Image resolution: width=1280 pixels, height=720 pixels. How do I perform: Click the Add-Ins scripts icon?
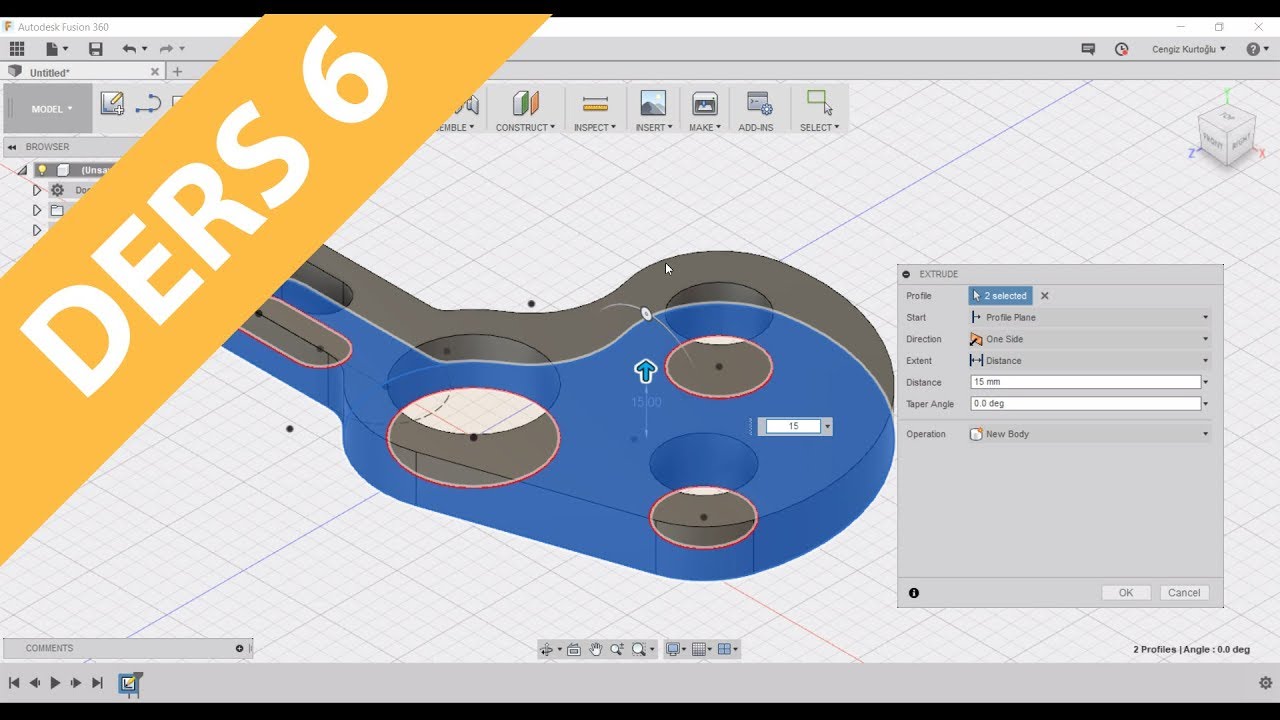pos(759,103)
